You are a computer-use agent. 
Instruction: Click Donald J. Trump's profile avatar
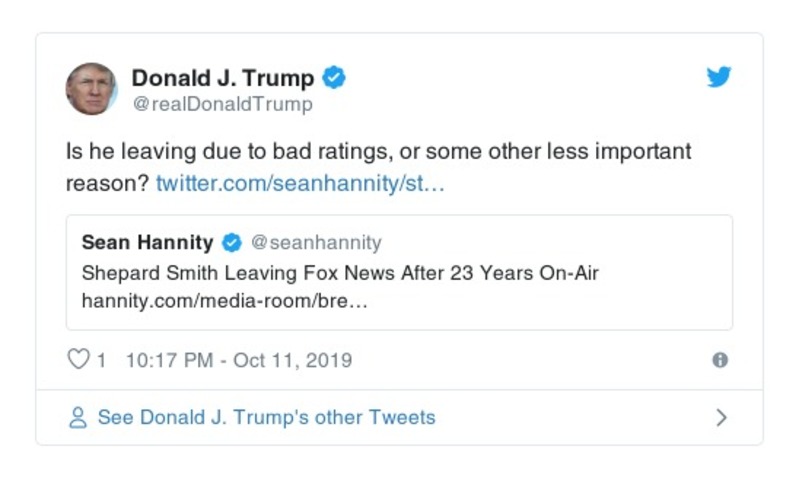coord(91,88)
